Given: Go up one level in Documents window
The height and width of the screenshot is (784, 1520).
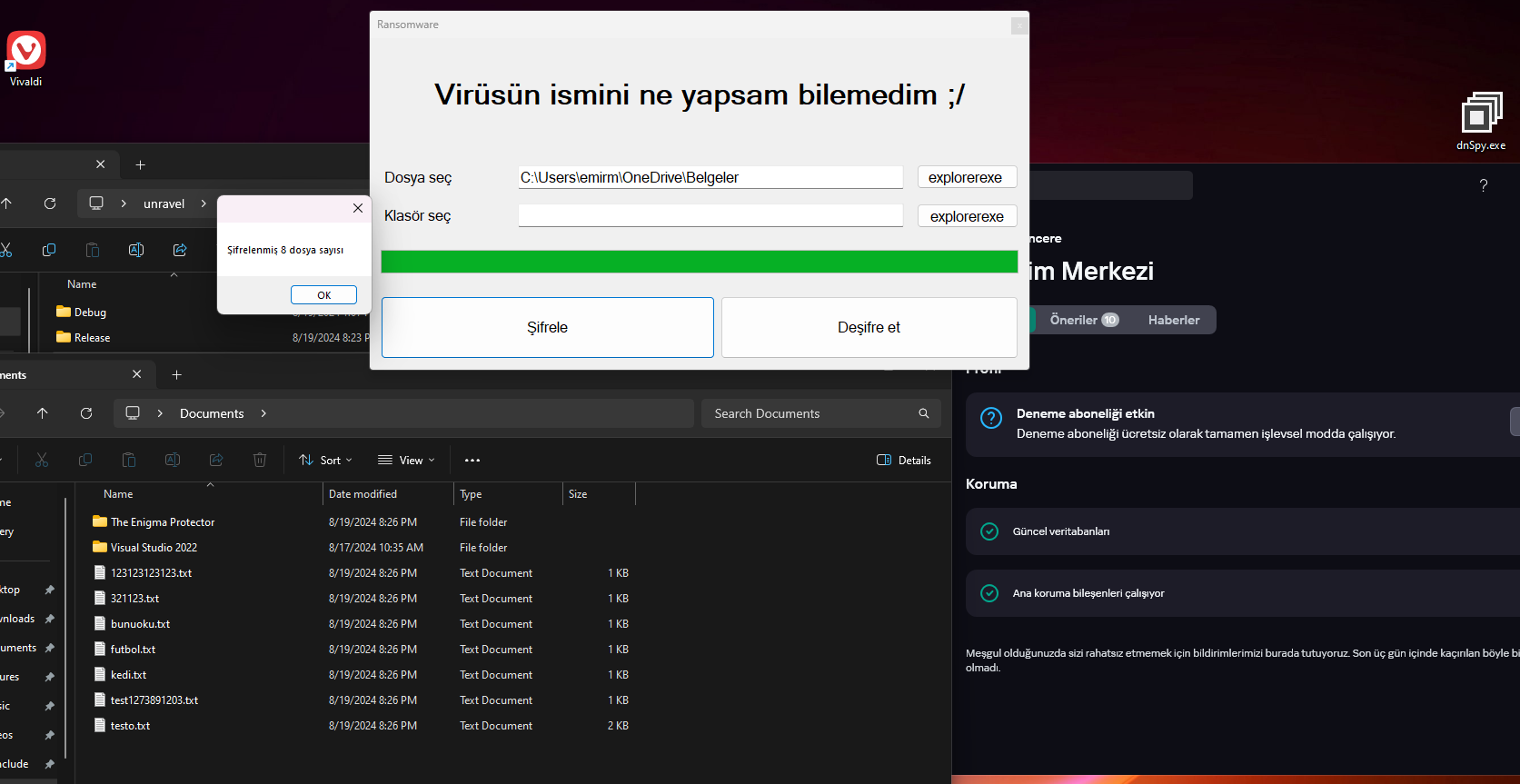Looking at the screenshot, I should (x=42, y=413).
